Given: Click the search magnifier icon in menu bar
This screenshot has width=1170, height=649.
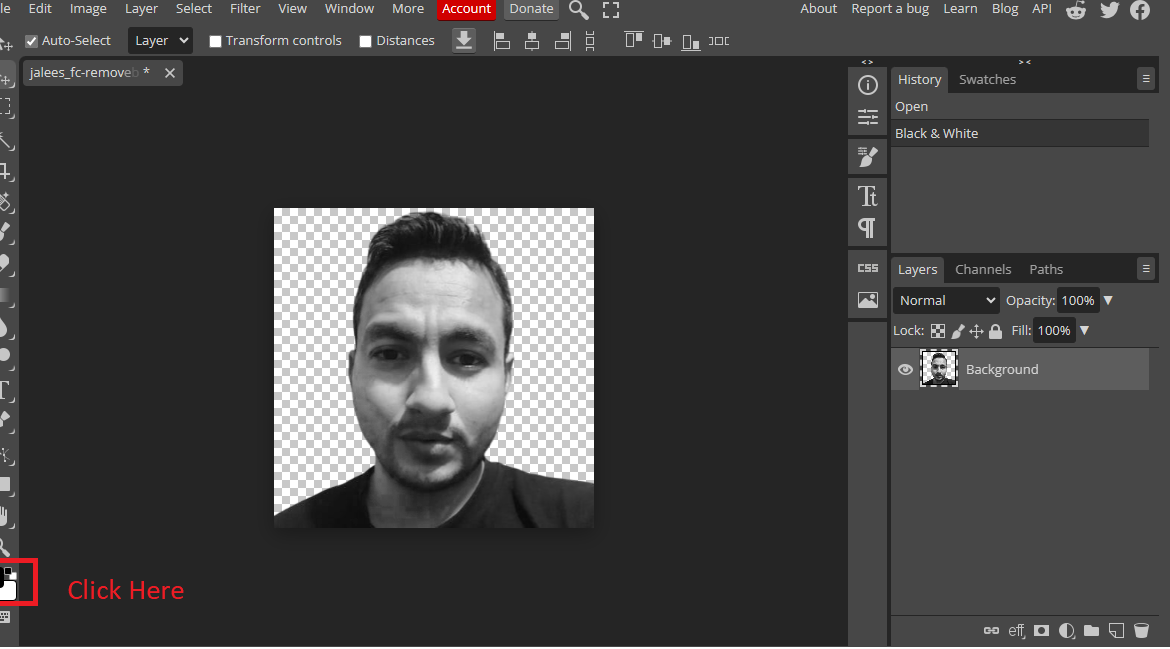Looking at the screenshot, I should coord(578,10).
